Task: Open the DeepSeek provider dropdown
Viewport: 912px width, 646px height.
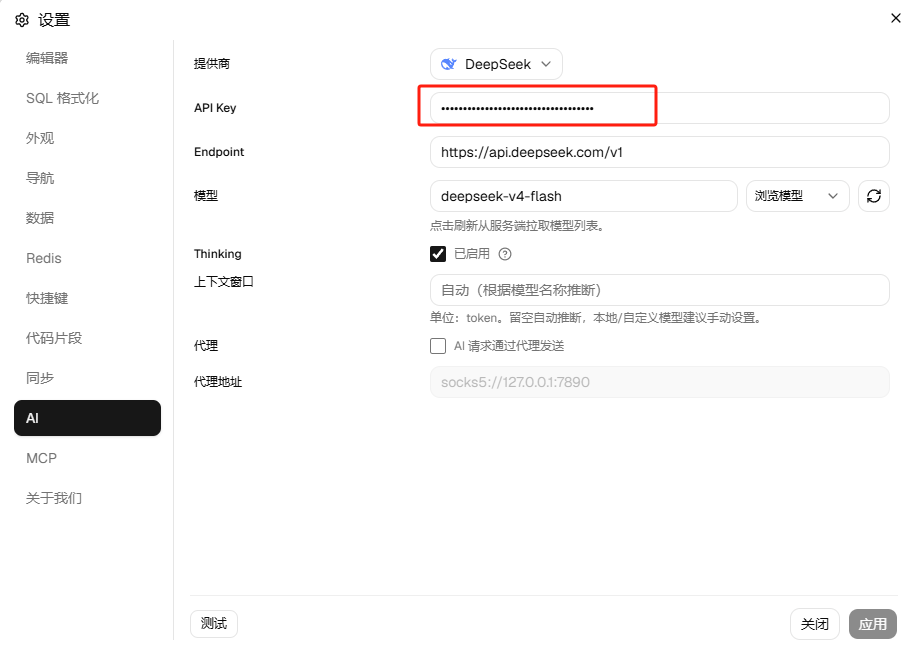Action: [496, 64]
